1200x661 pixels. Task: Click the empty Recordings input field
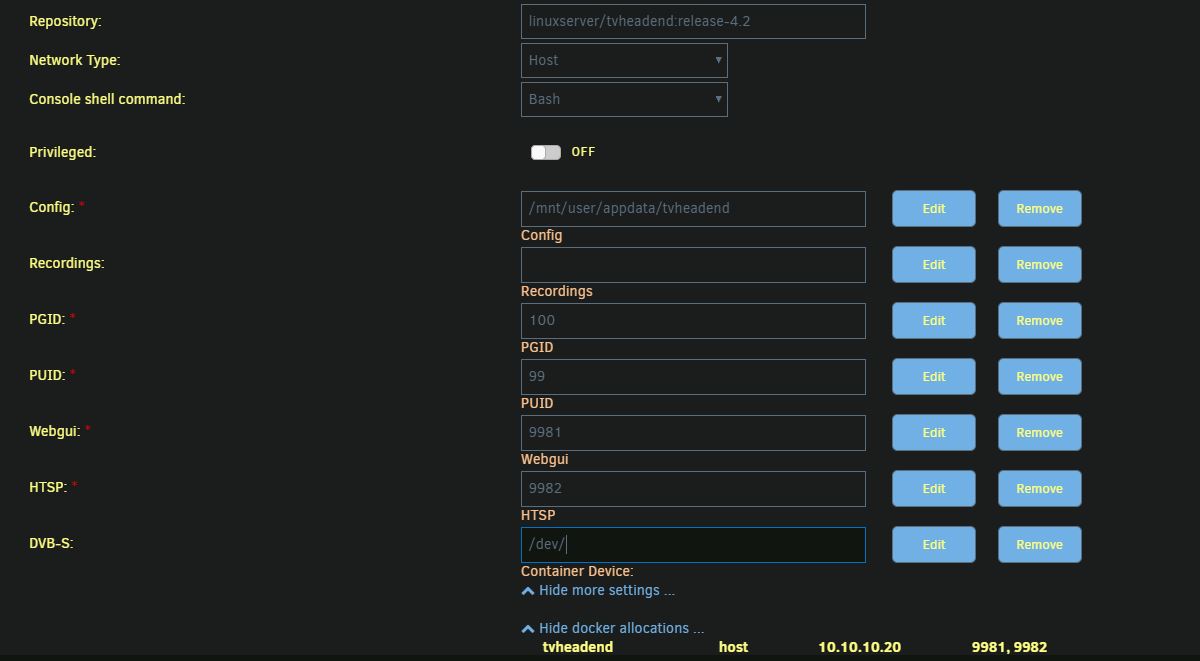[693, 264]
